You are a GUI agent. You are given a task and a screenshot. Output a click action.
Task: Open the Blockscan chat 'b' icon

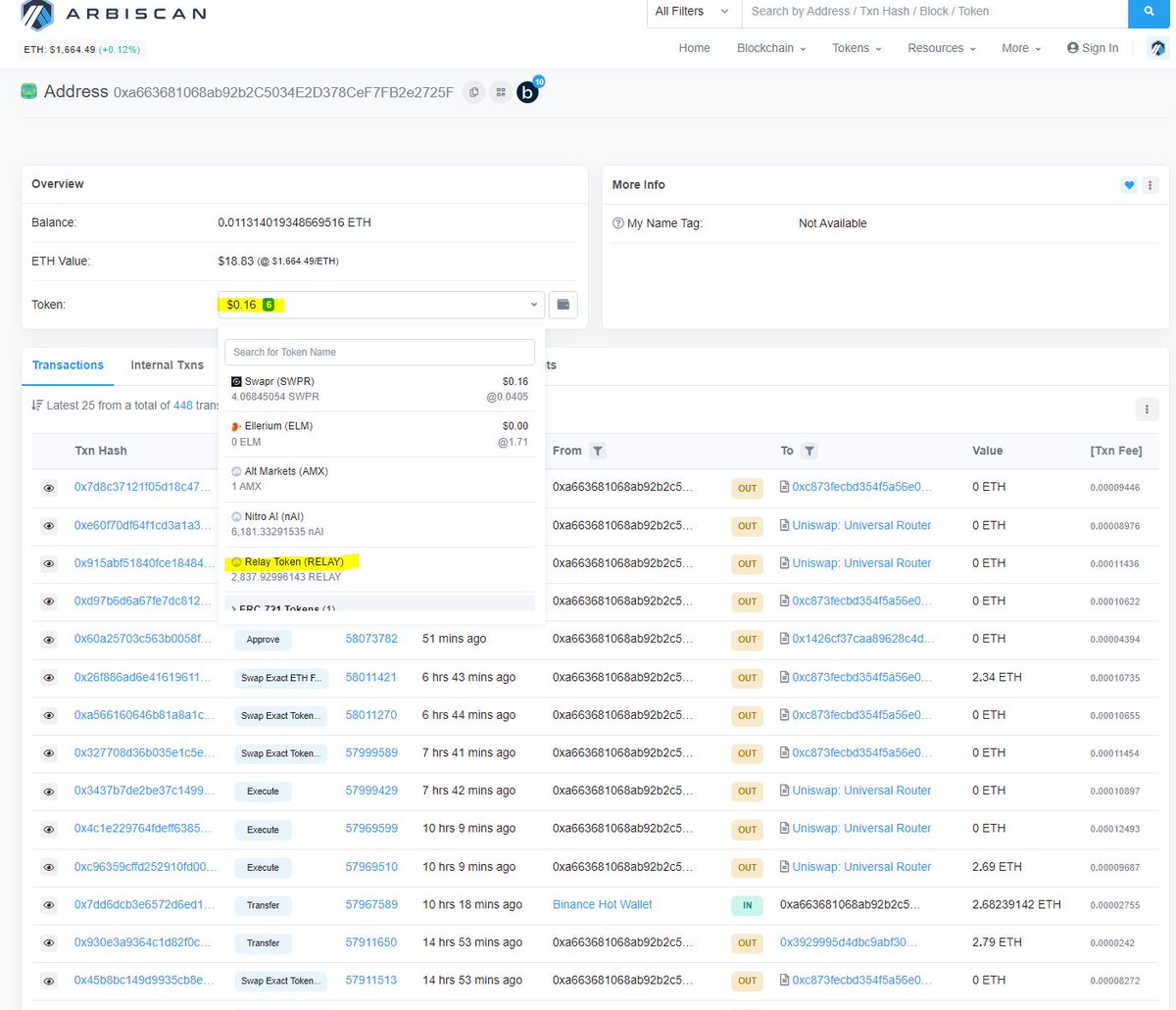pyautogui.click(x=527, y=92)
